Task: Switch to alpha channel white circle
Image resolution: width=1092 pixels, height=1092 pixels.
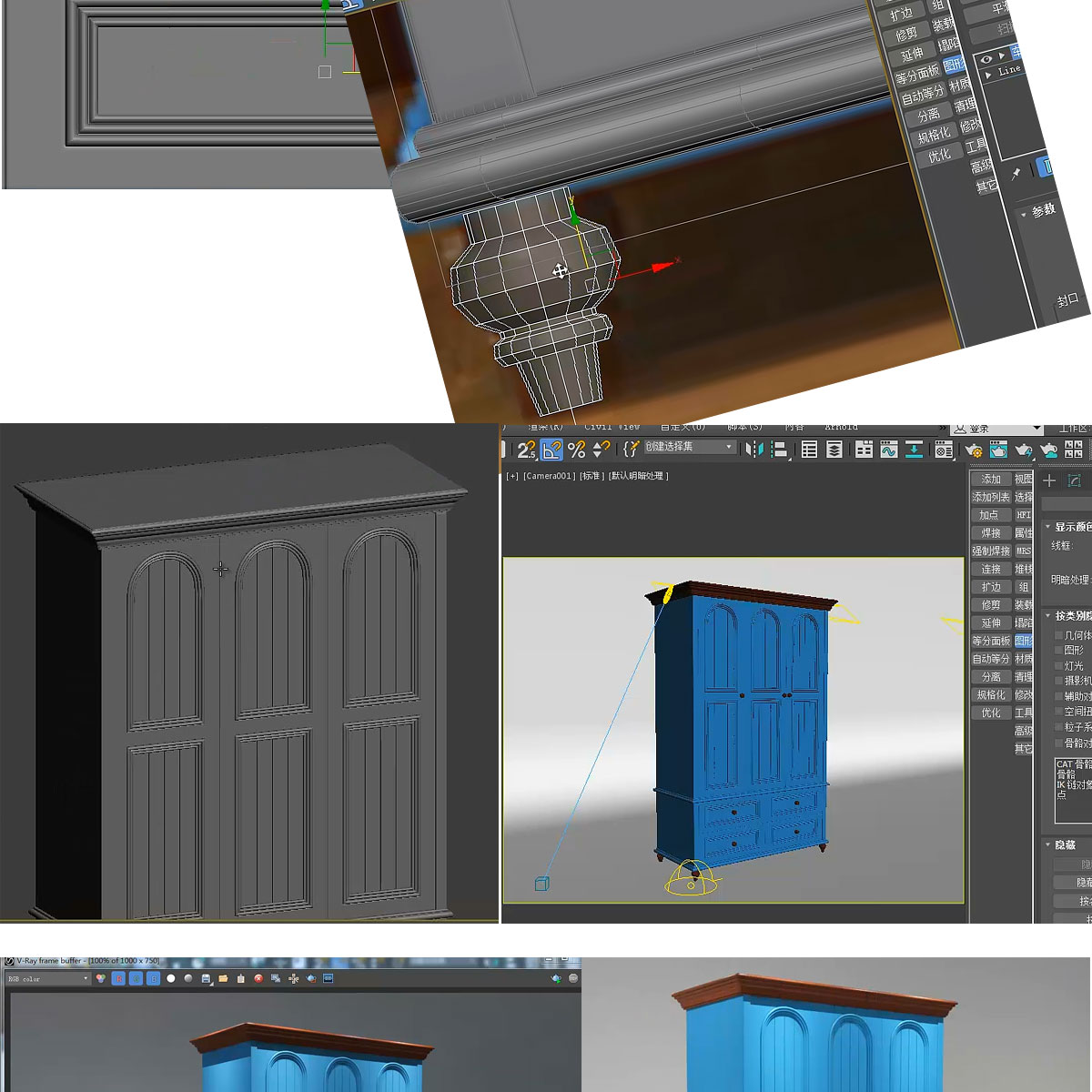Action: pos(170,978)
